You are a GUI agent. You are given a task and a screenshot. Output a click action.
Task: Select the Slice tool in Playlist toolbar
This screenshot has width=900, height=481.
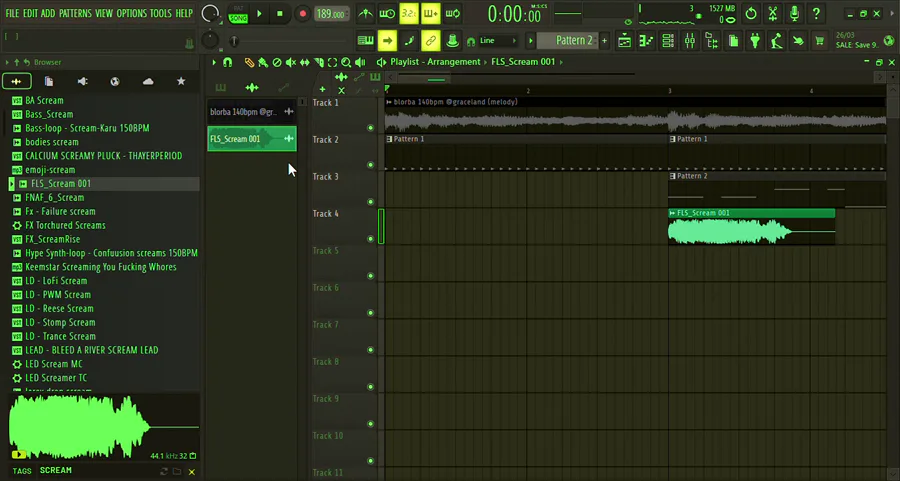319,63
